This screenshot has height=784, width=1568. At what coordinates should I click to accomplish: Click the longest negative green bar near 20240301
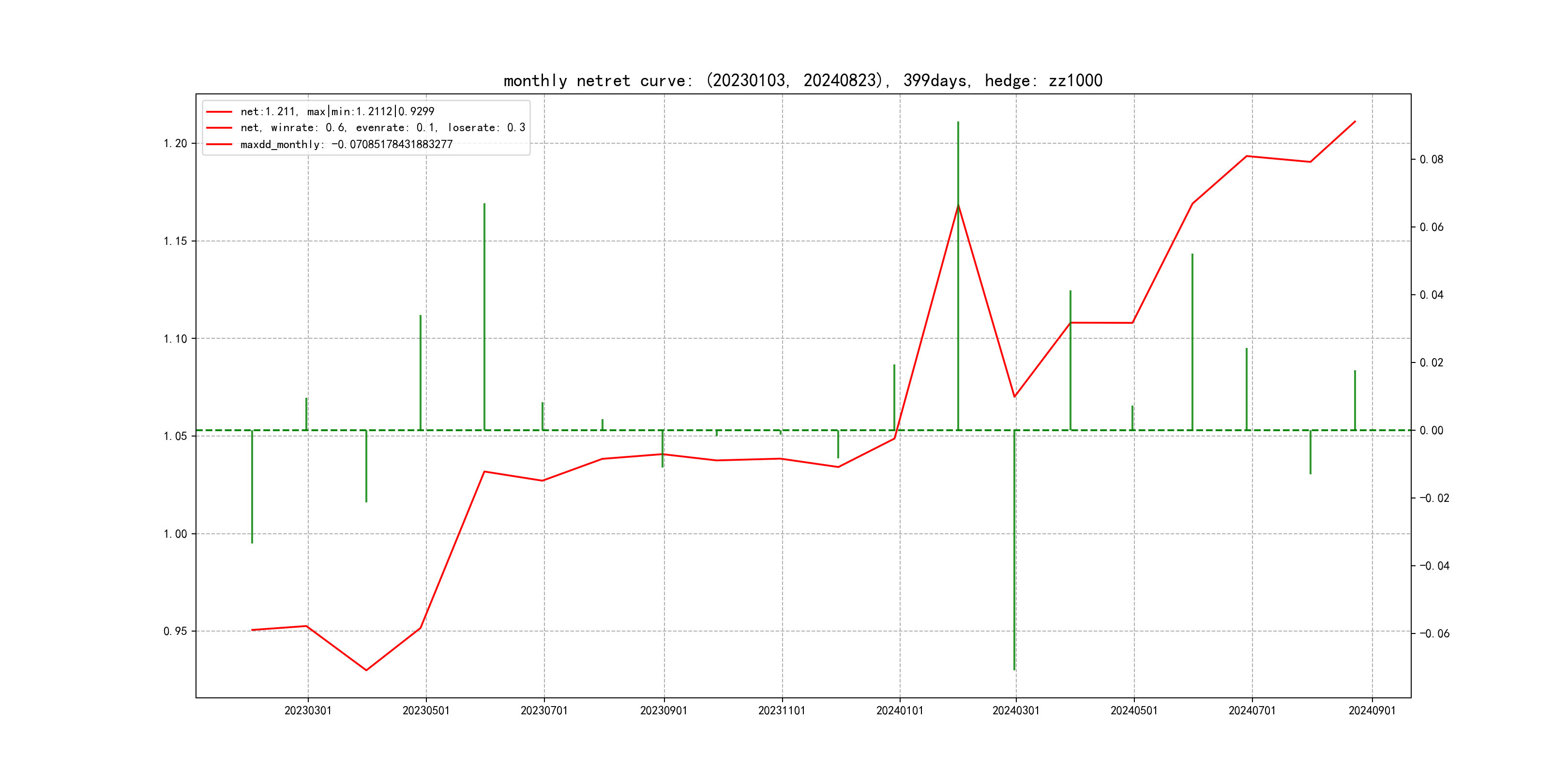pos(1014,548)
